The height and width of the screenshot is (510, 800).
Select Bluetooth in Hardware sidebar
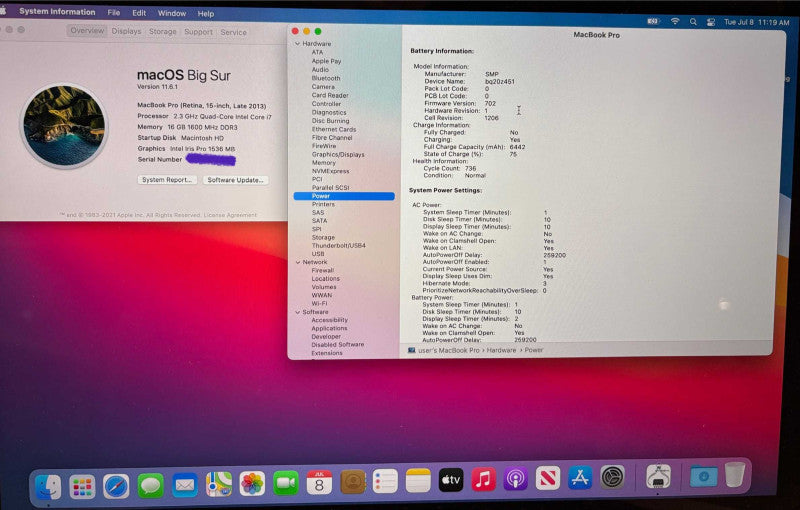[326, 78]
